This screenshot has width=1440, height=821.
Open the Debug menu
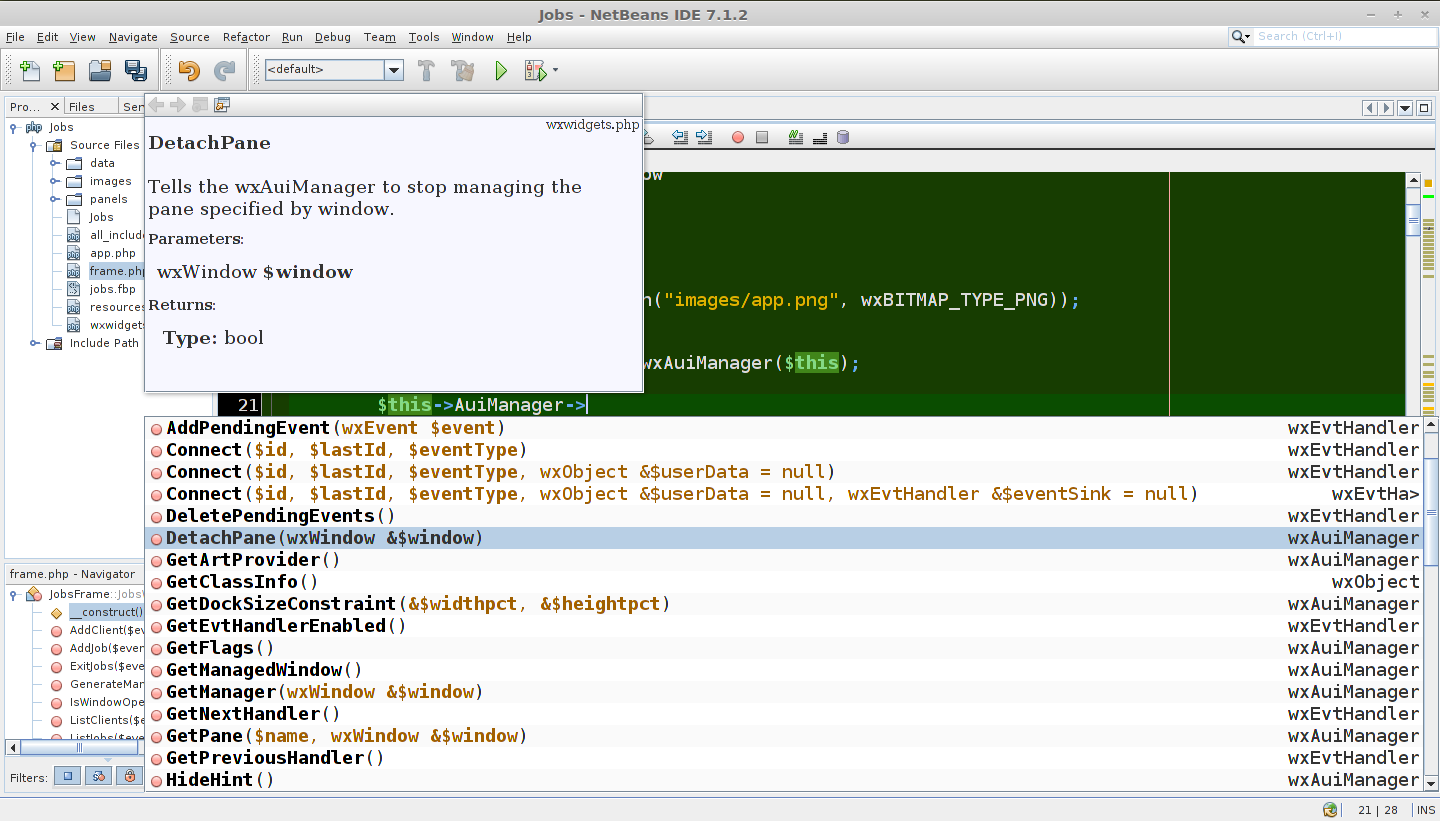[333, 37]
